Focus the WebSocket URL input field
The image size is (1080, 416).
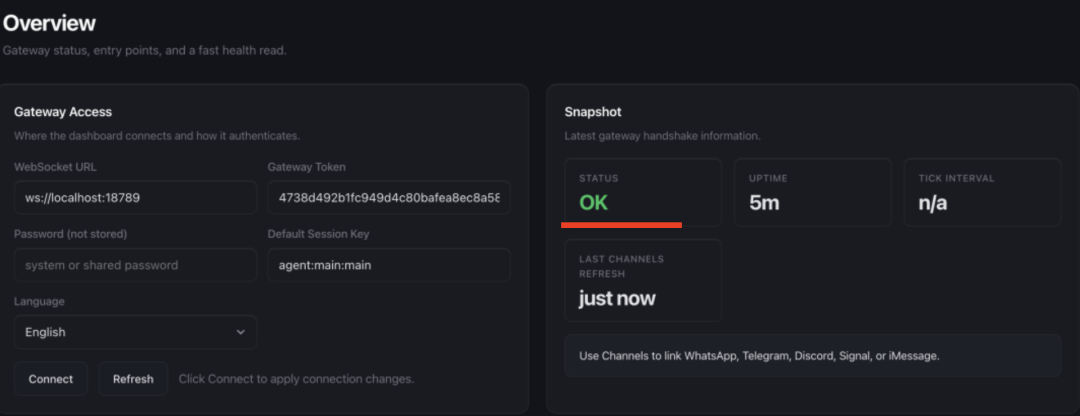[135, 198]
